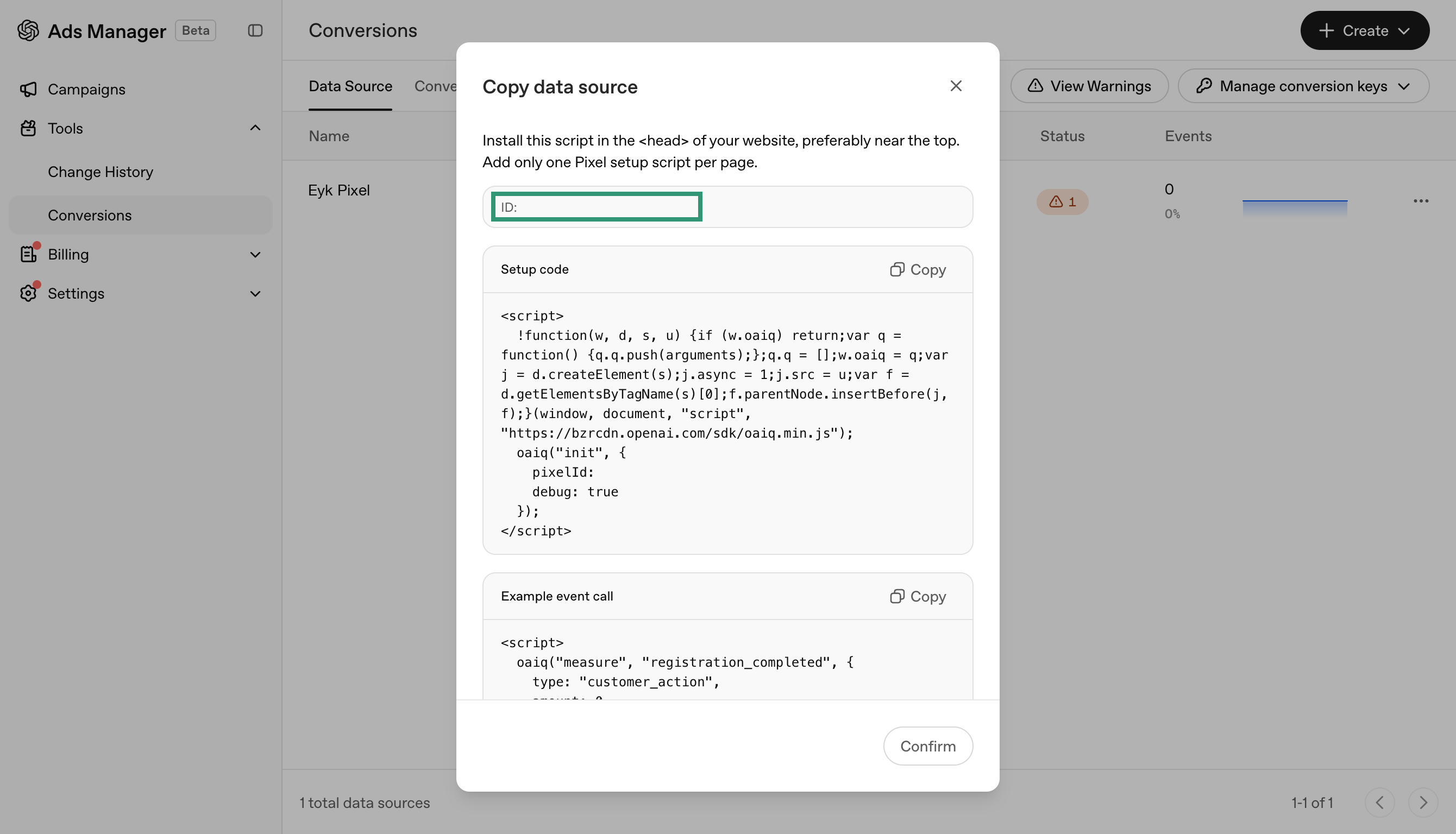The width and height of the screenshot is (1456, 834).
Task: Click the '1 total data sources' text
Action: point(365,803)
